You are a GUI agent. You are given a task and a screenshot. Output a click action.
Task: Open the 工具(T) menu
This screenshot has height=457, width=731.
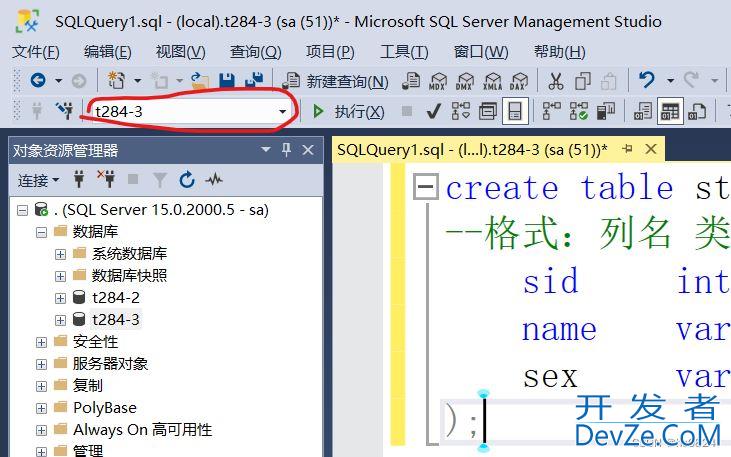click(x=404, y=51)
